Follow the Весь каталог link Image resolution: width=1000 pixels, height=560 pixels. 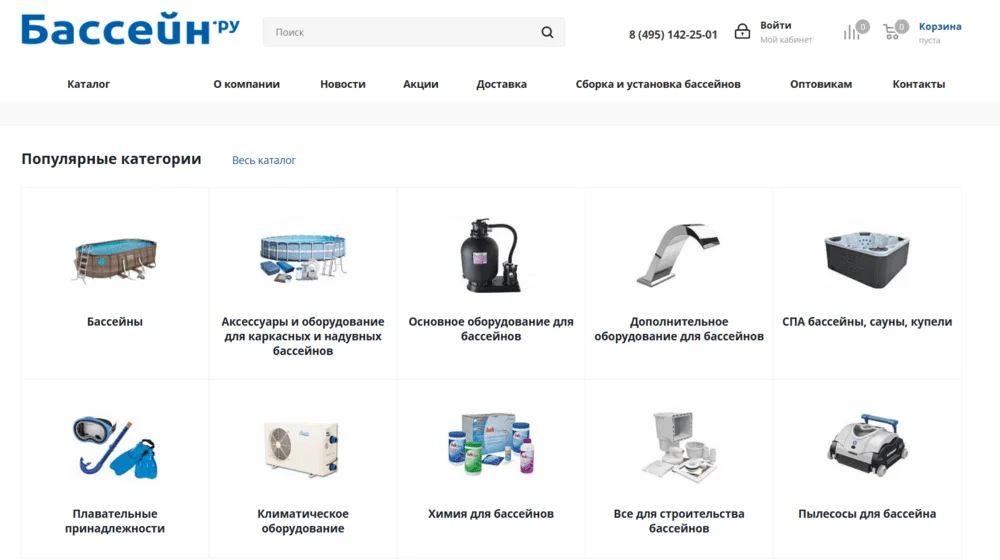(263, 160)
